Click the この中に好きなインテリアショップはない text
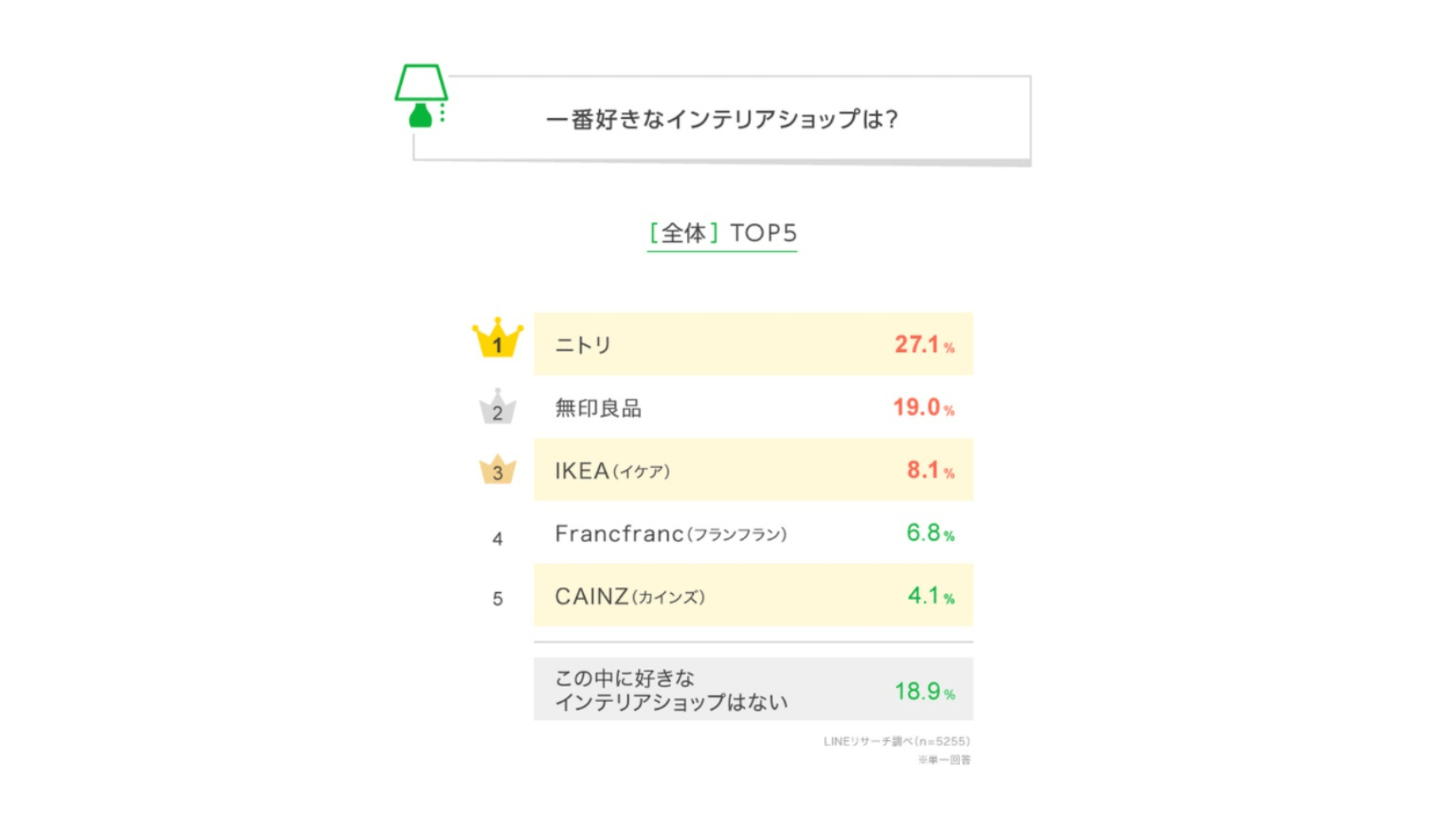 tap(670, 690)
